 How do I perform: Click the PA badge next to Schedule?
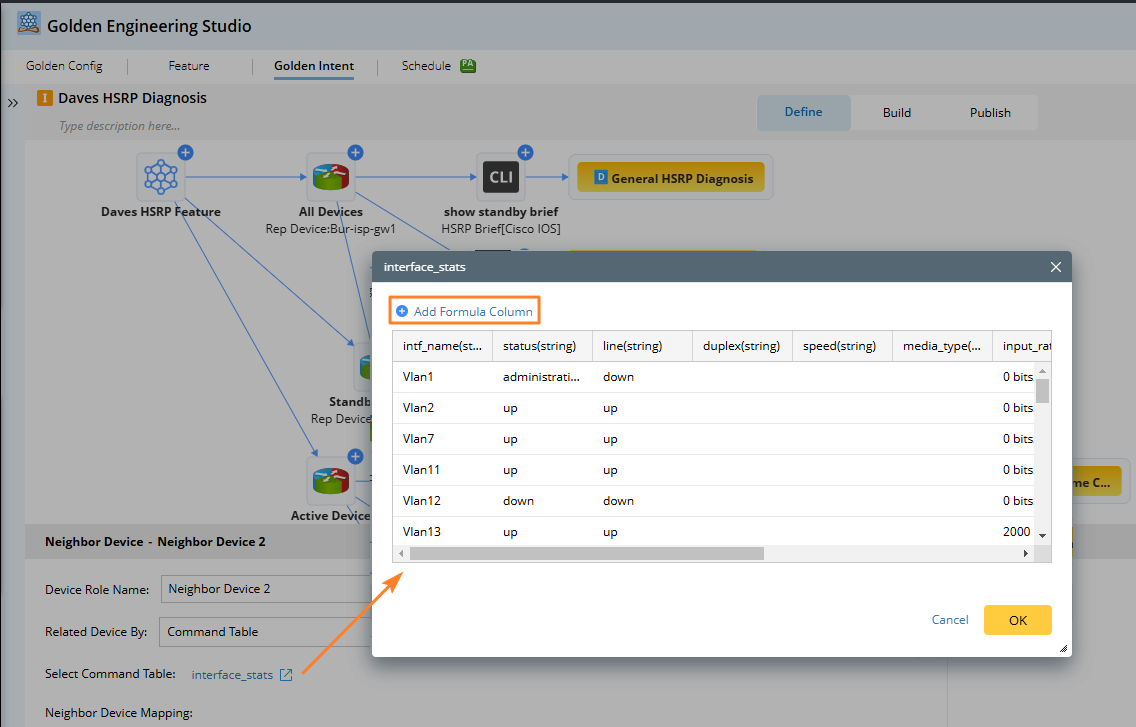(x=468, y=66)
